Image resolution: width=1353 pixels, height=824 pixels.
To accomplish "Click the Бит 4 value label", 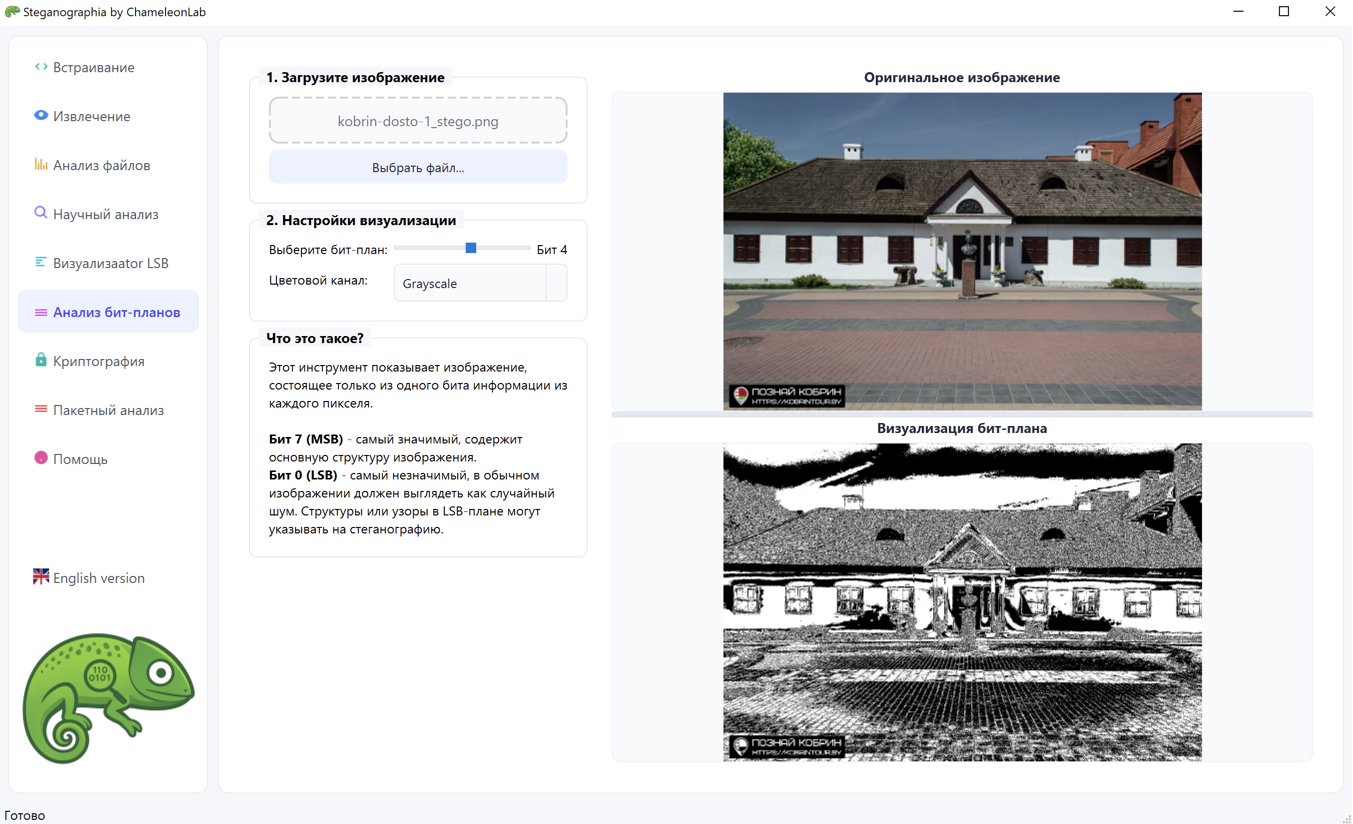I will pyautogui.click(x=552, y=250).
